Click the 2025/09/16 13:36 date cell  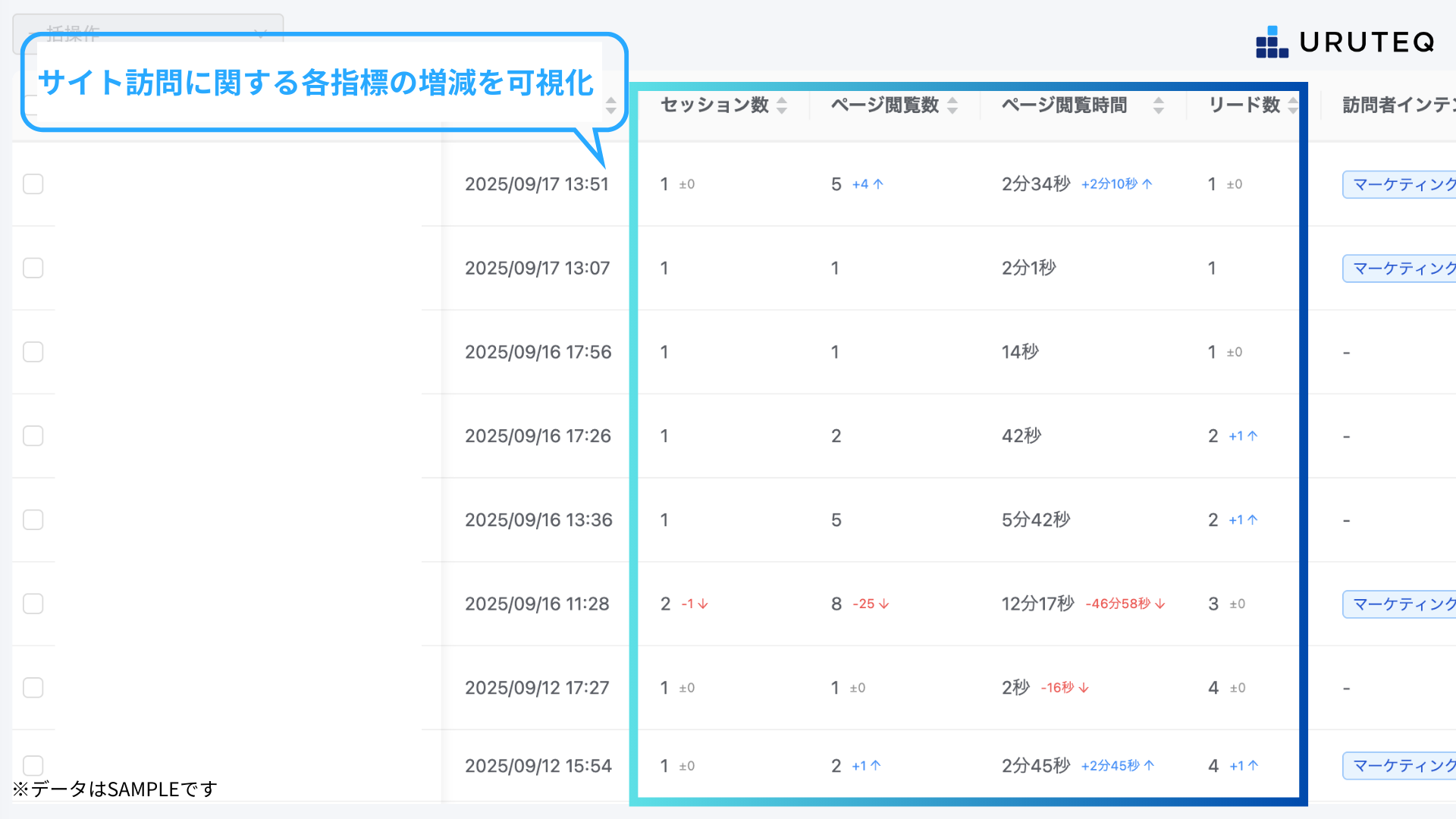pyautogui.click(x=538, y=520)
